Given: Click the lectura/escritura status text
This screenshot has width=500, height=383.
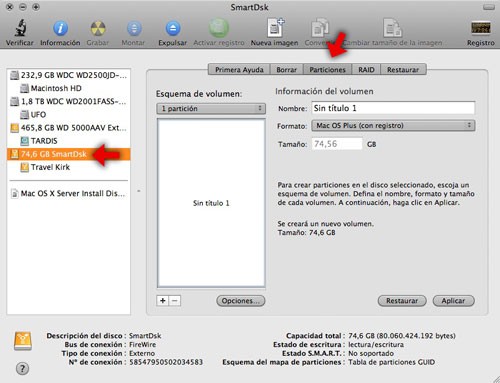Looking at the screenshot, I should pyautogui.click(x=376, y=345).
